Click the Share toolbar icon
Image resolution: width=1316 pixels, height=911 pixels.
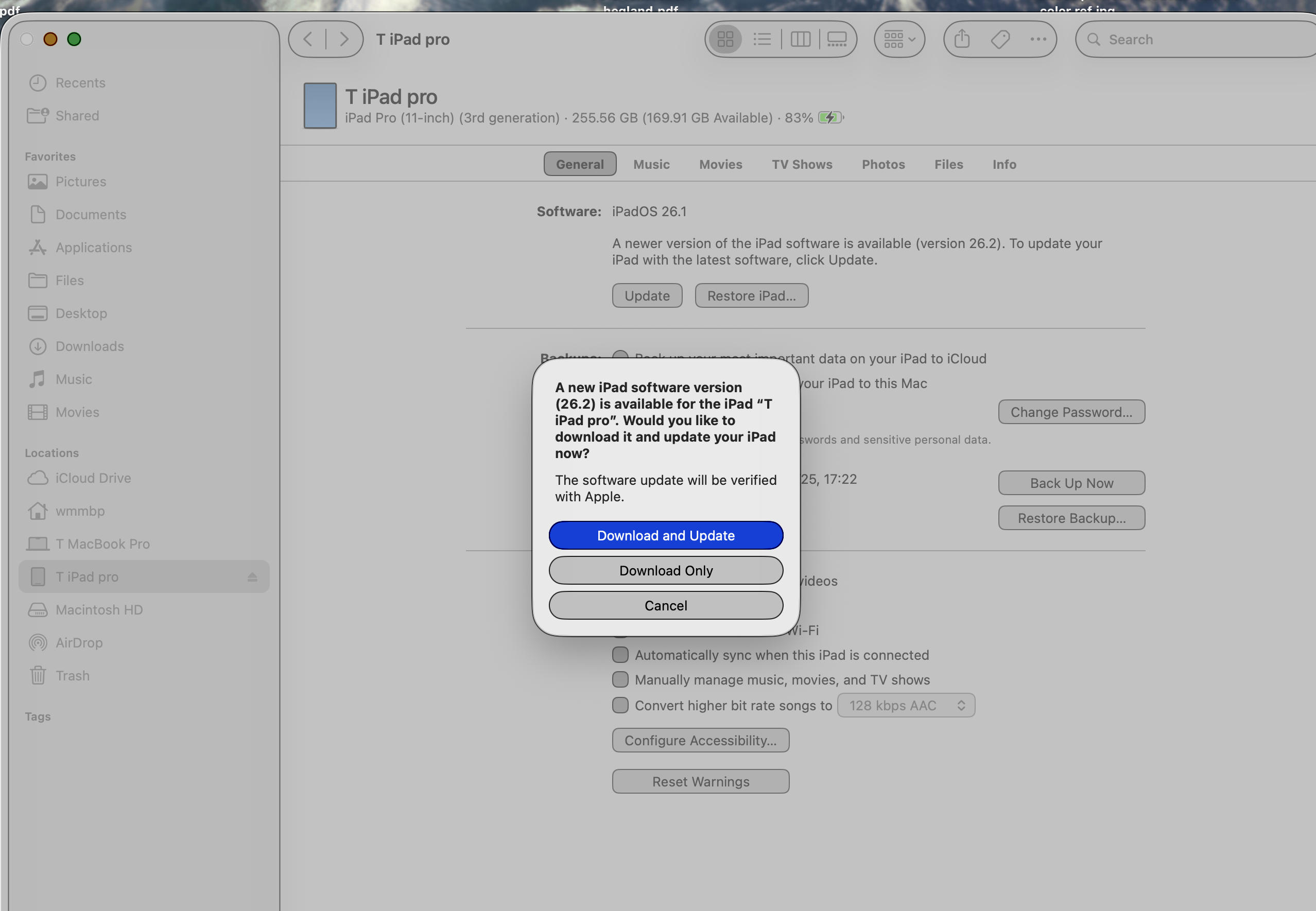point(962,40)
